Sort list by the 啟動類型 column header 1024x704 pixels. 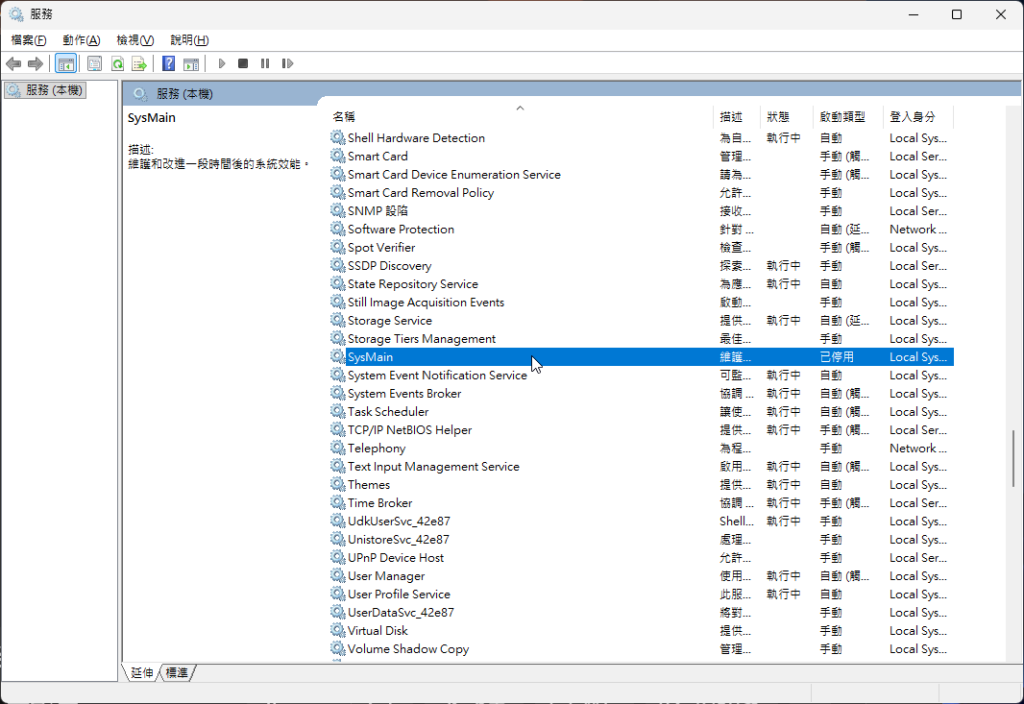(842, 117)
